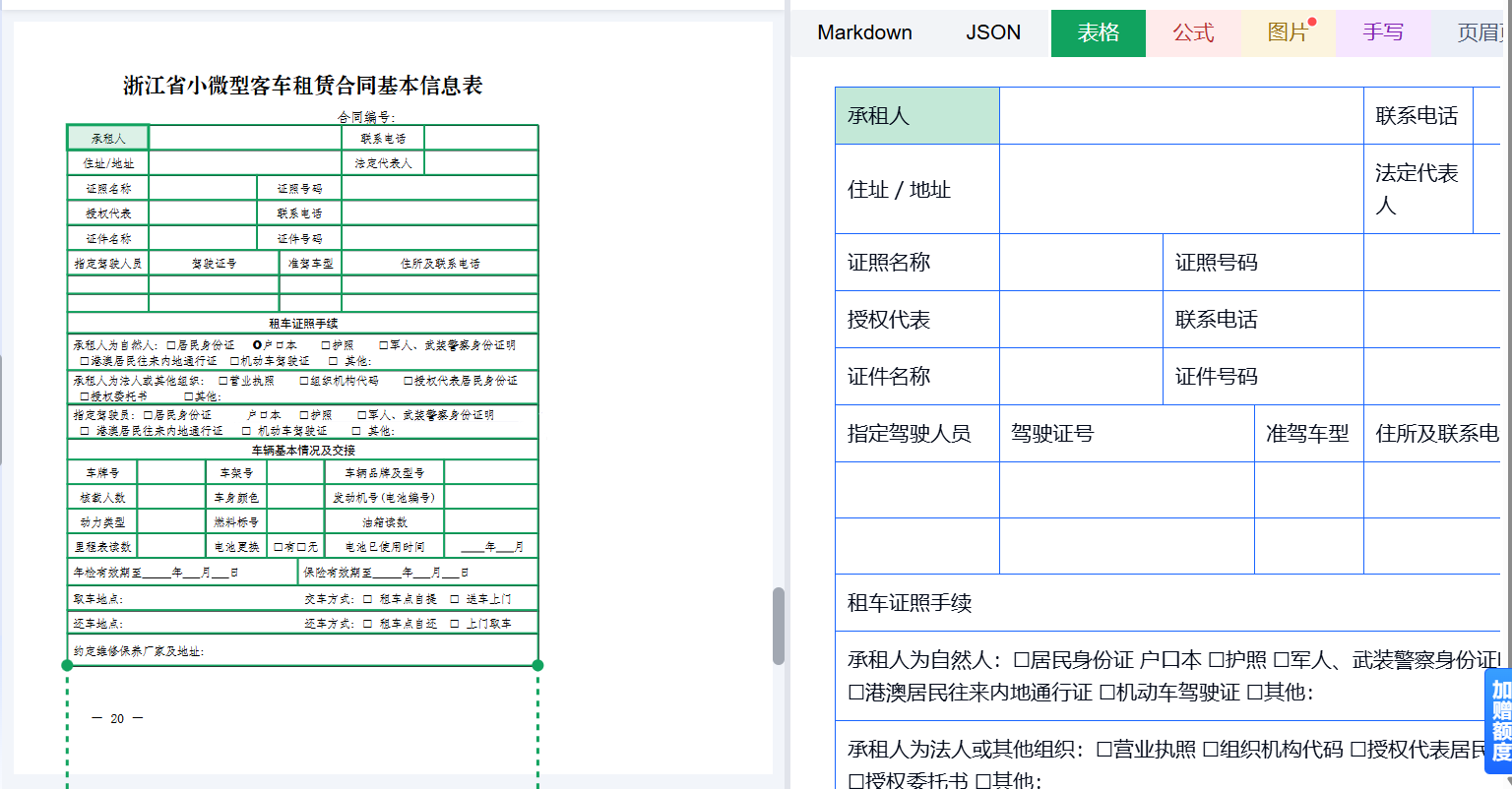Click 取车地点 row in document preview
1512x789 pixels.
(x=303, y=598)
